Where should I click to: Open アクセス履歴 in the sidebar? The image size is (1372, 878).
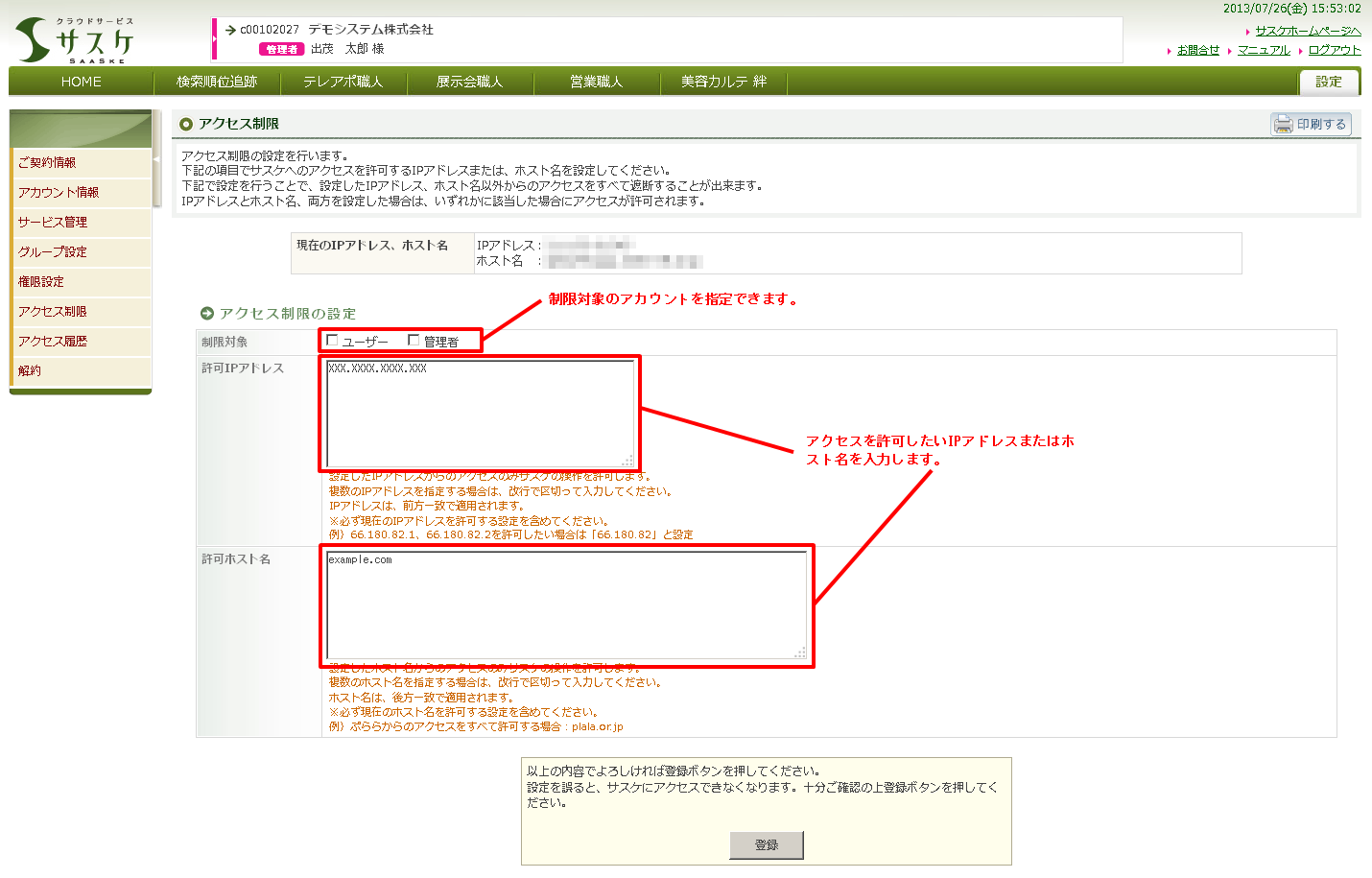[53, 341]
